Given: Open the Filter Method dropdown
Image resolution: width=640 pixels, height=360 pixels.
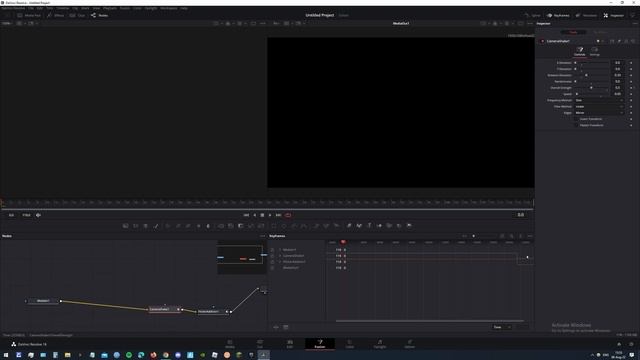Looking at the screenshot, I should pos(599,107).
